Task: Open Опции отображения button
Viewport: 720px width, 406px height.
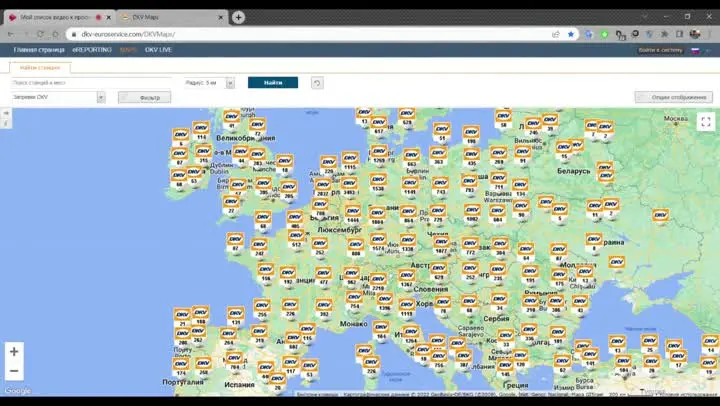Action: (x=674, y=97)
